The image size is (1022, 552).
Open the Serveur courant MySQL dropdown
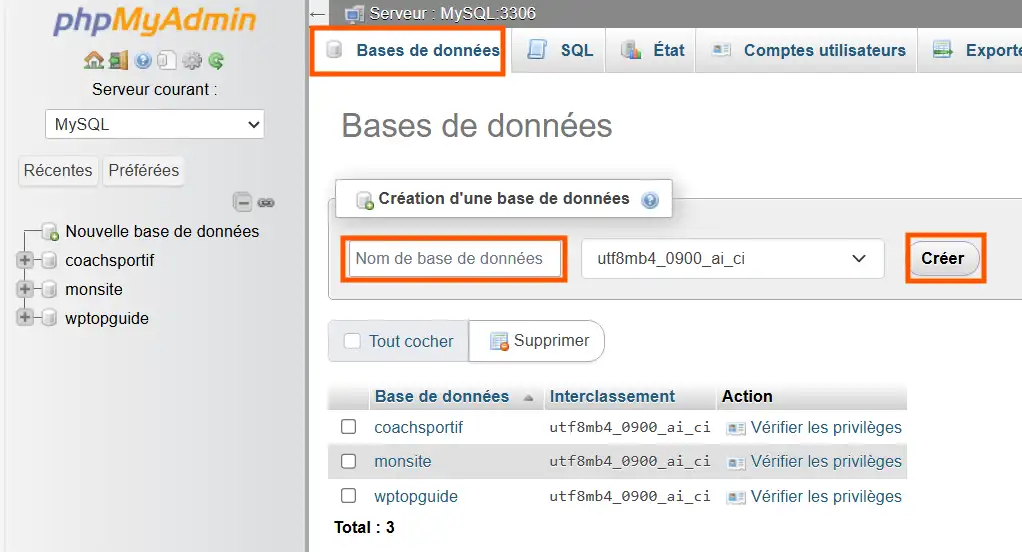pos(154,124)
